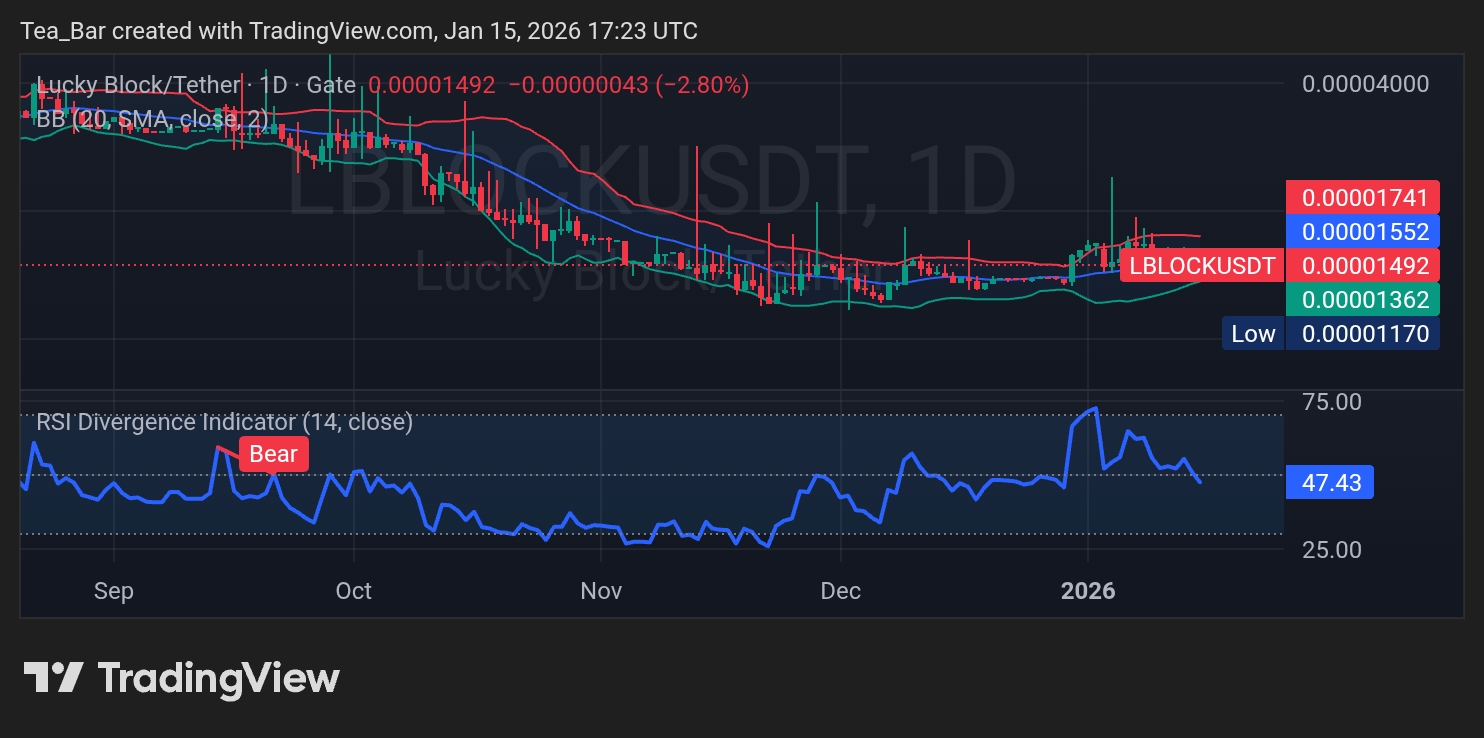Click the blue 0.00001552 SMA price label

1363,231
